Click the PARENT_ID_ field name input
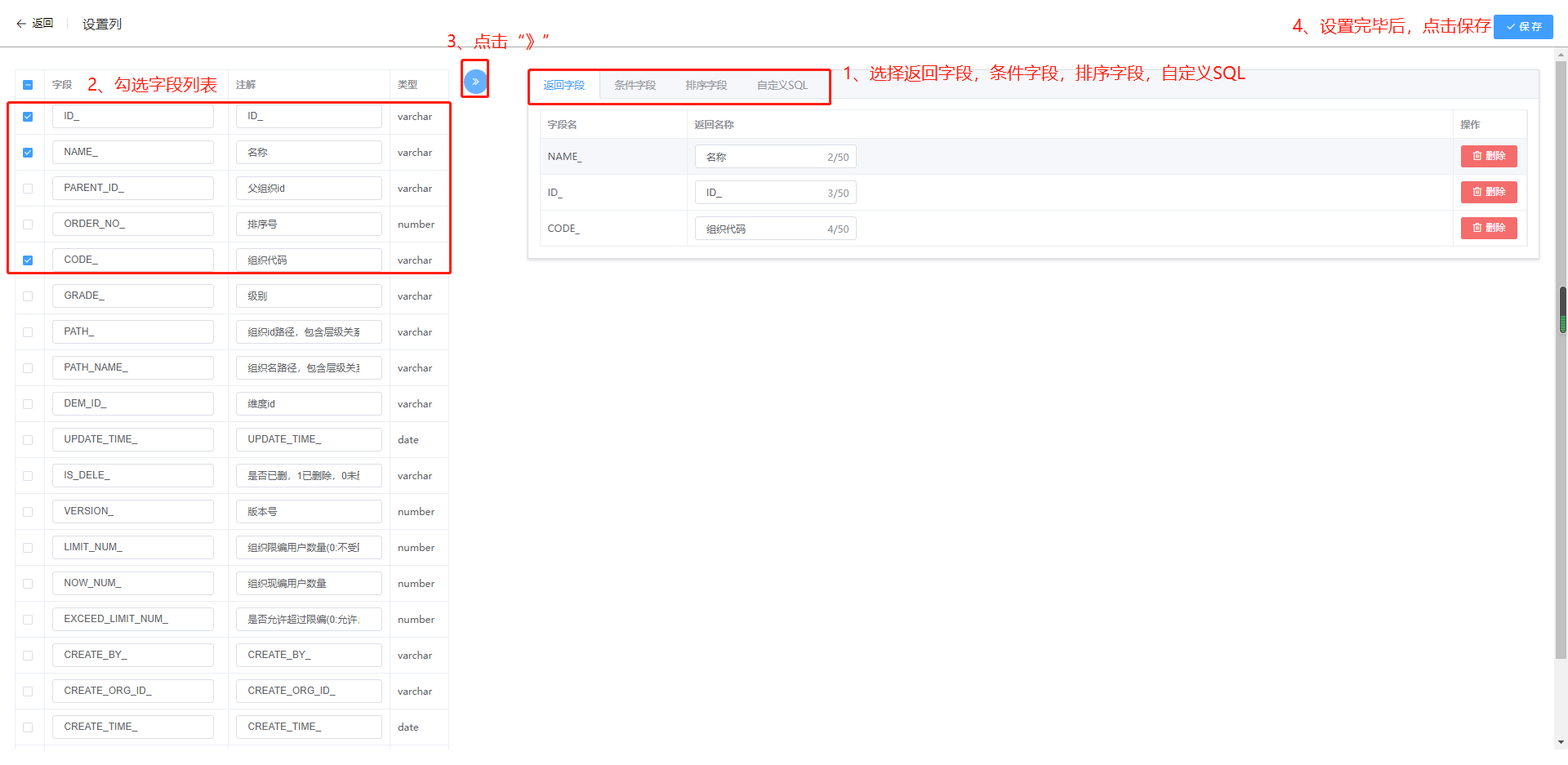The width and height of the screenshot is (1568, 765). [x=133, y=188]
